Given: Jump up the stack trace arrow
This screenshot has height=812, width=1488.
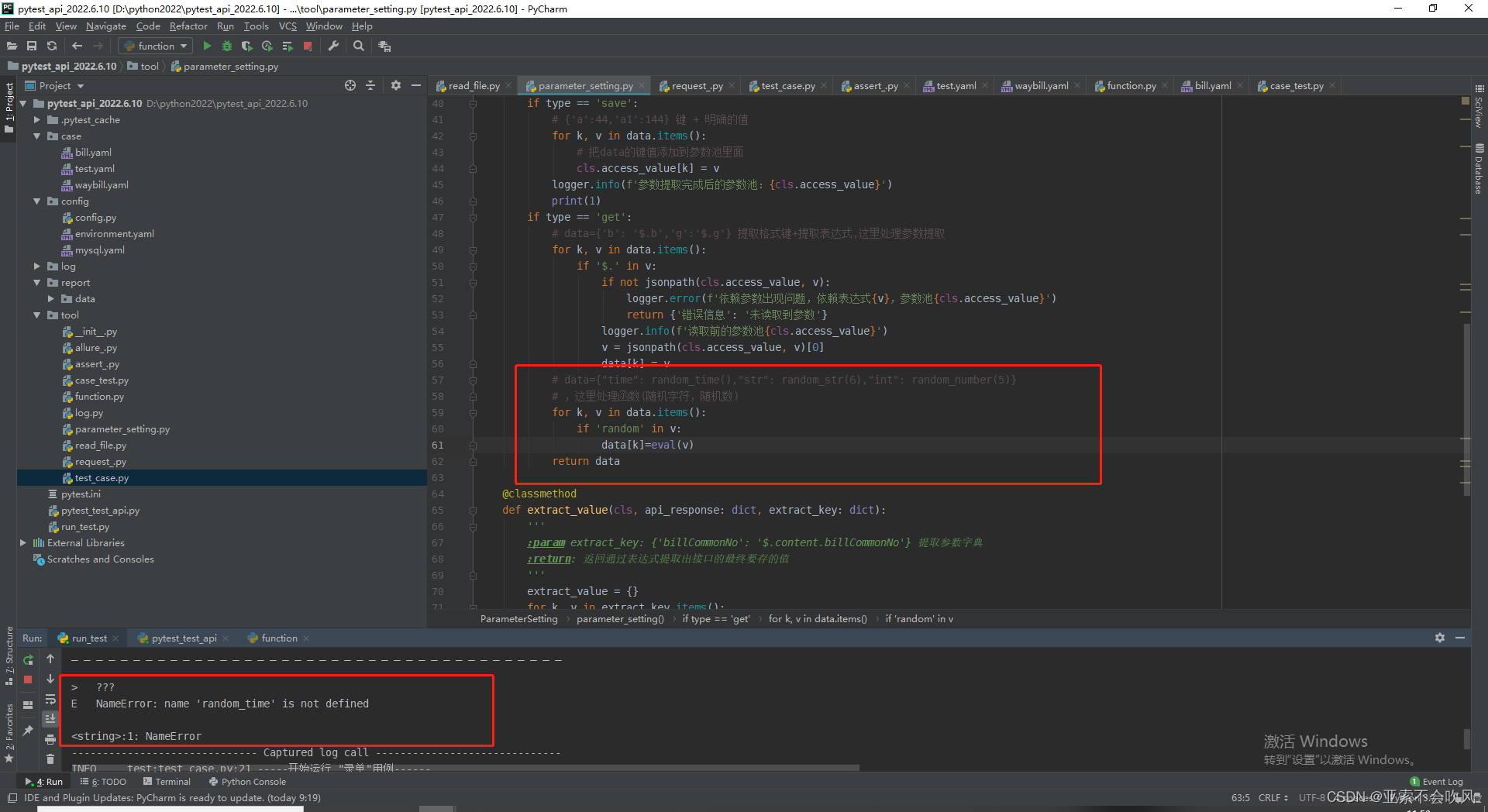Looking at the screenshot, I should coord(50,659).
